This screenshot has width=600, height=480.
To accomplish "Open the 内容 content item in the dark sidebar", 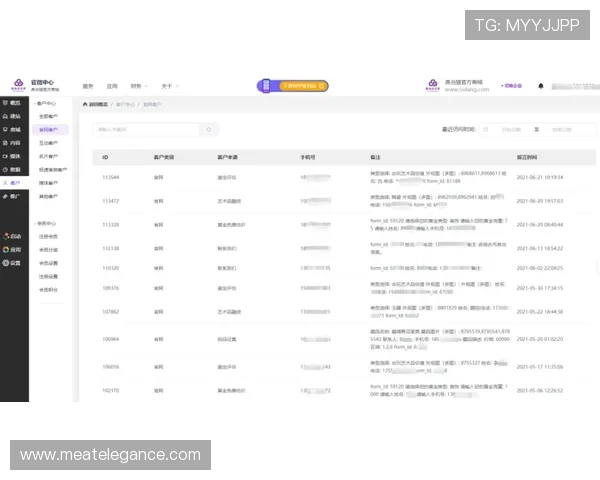I will 12,143.
